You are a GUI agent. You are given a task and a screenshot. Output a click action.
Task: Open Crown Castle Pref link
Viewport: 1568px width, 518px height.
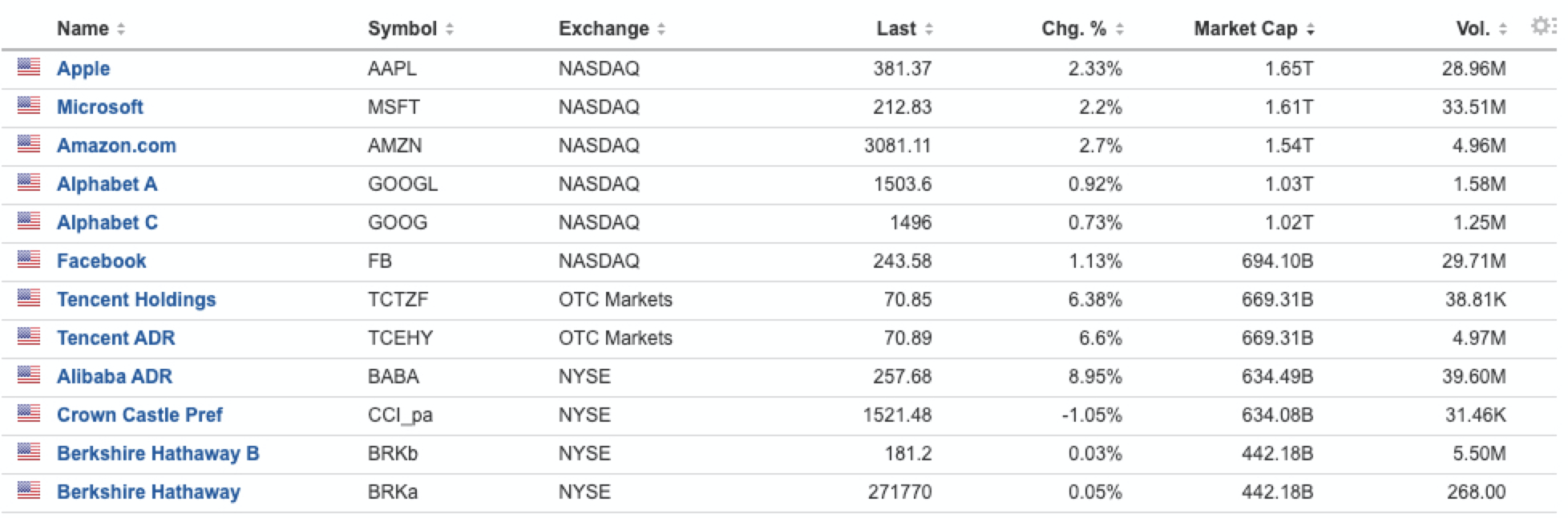[x=139, y=415]
